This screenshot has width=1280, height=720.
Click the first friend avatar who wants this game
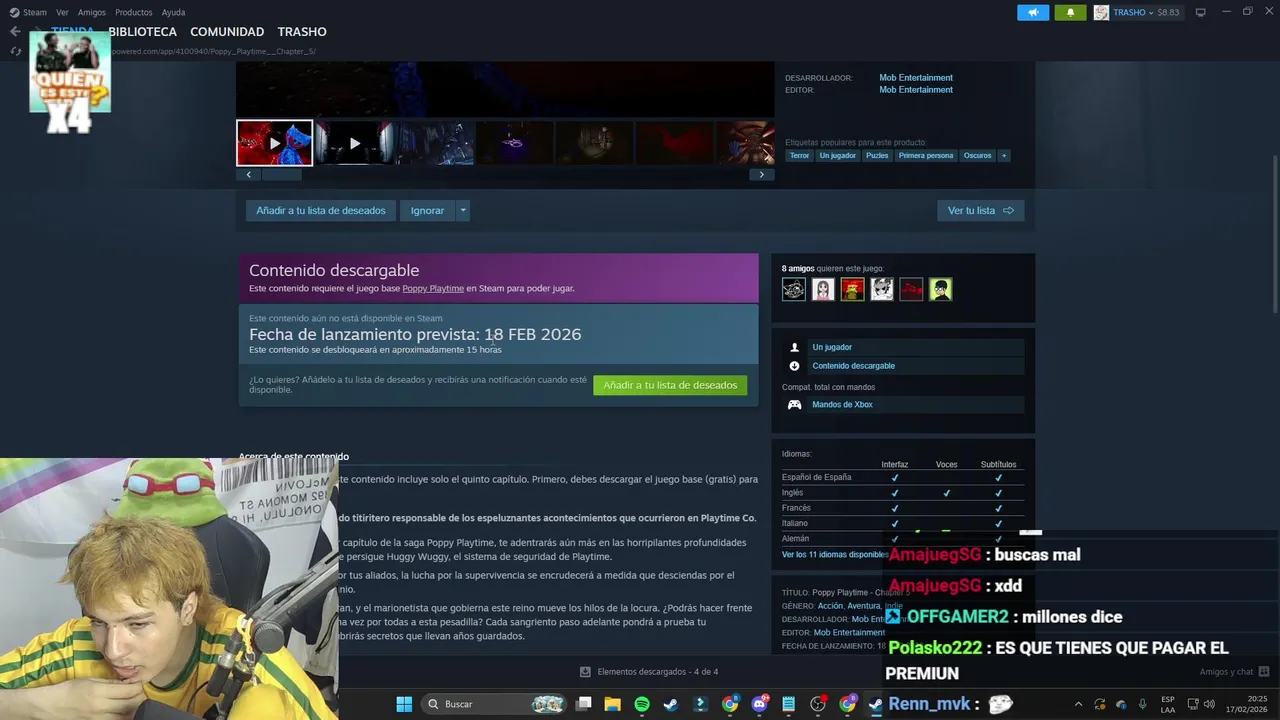click(794, 290)
